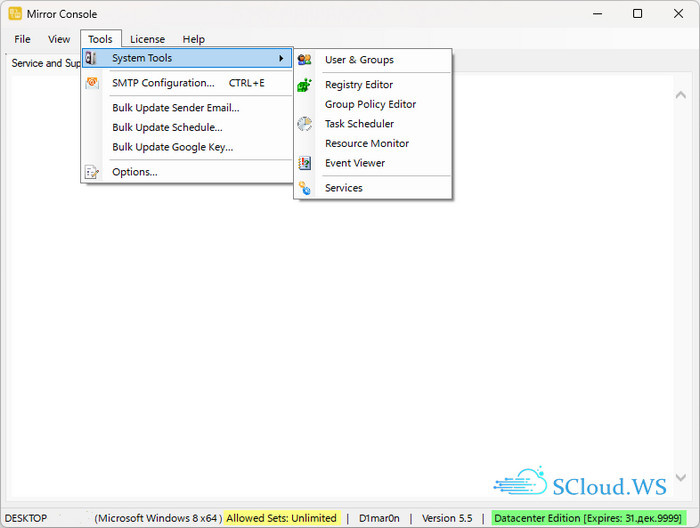Choose Bulk Update Schedule entry
Viewport: 700px width, 528px height.
pyautogui.click(x=167, y=128)
